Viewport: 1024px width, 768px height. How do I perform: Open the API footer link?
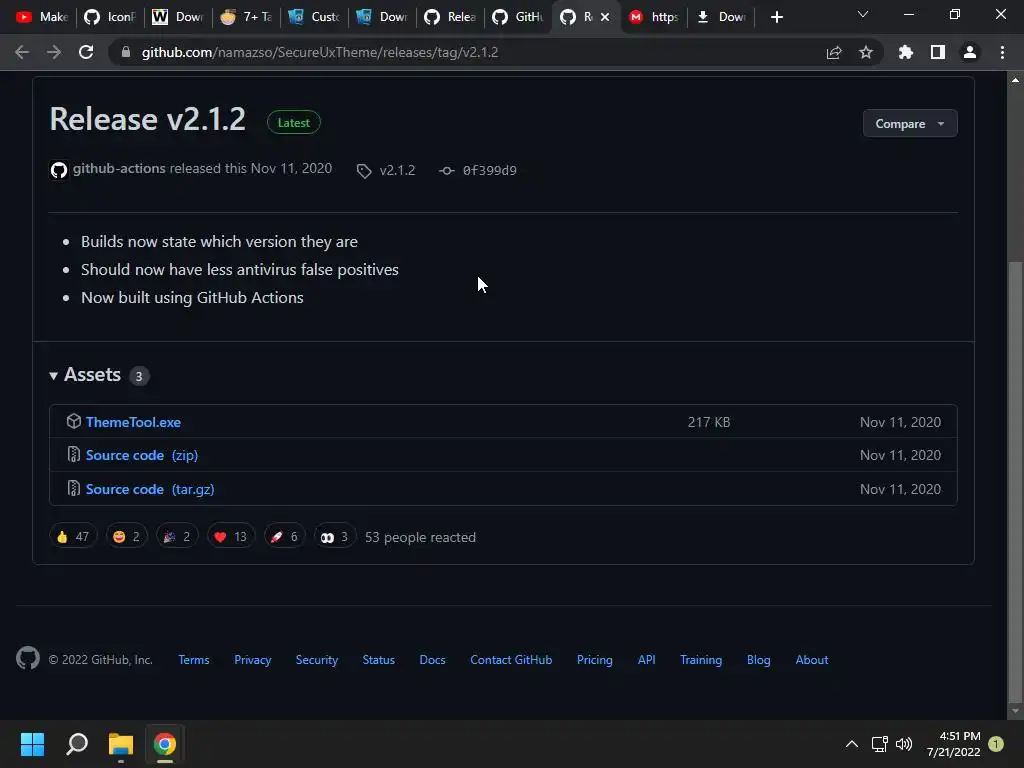click(x=647, y=660)
